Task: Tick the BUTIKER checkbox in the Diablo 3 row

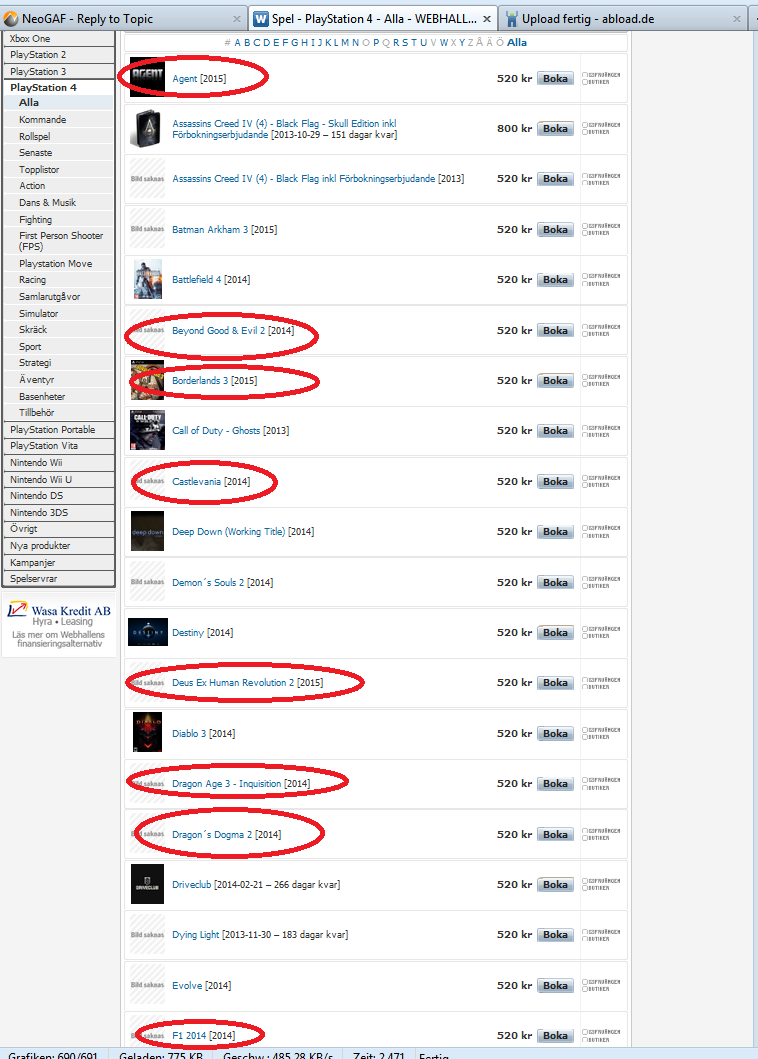Action: coord(585,737)
